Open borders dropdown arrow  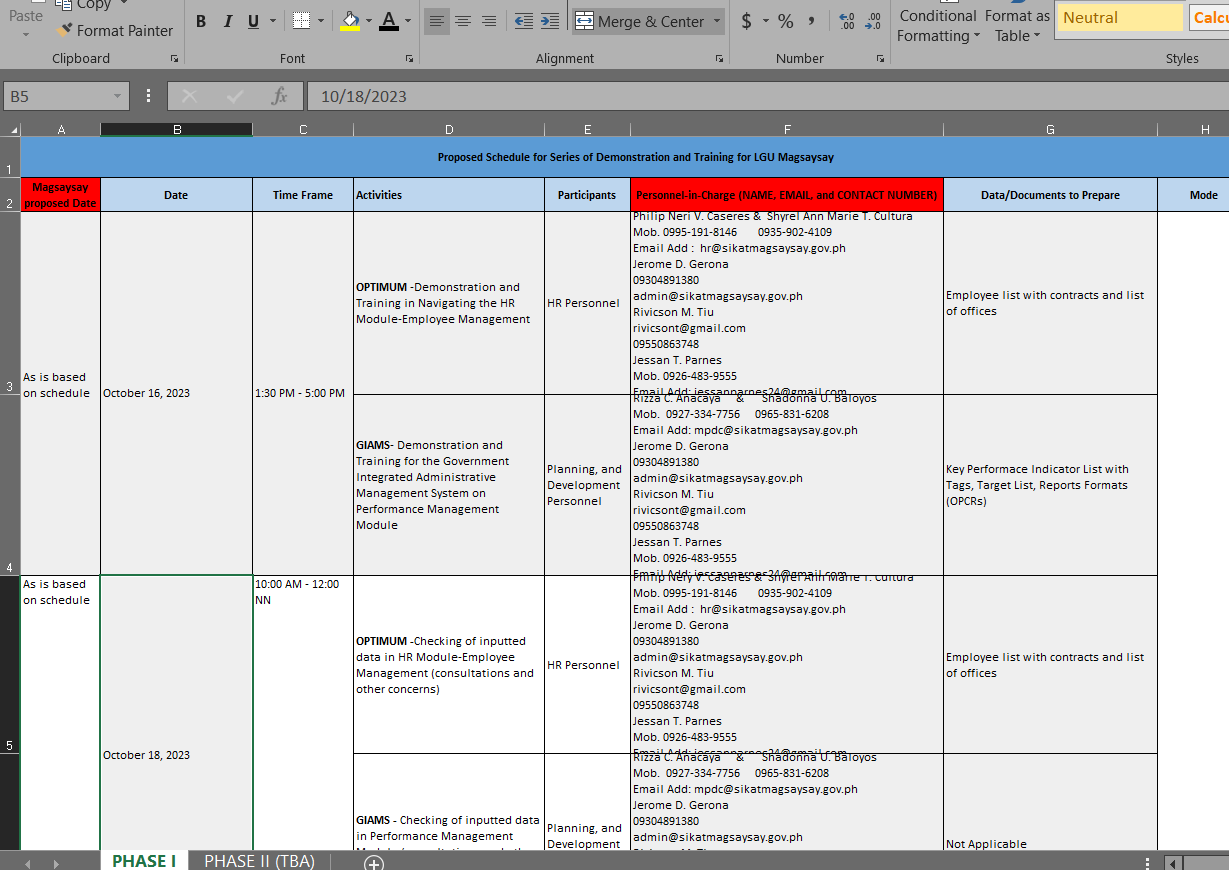tap(321, 21)
